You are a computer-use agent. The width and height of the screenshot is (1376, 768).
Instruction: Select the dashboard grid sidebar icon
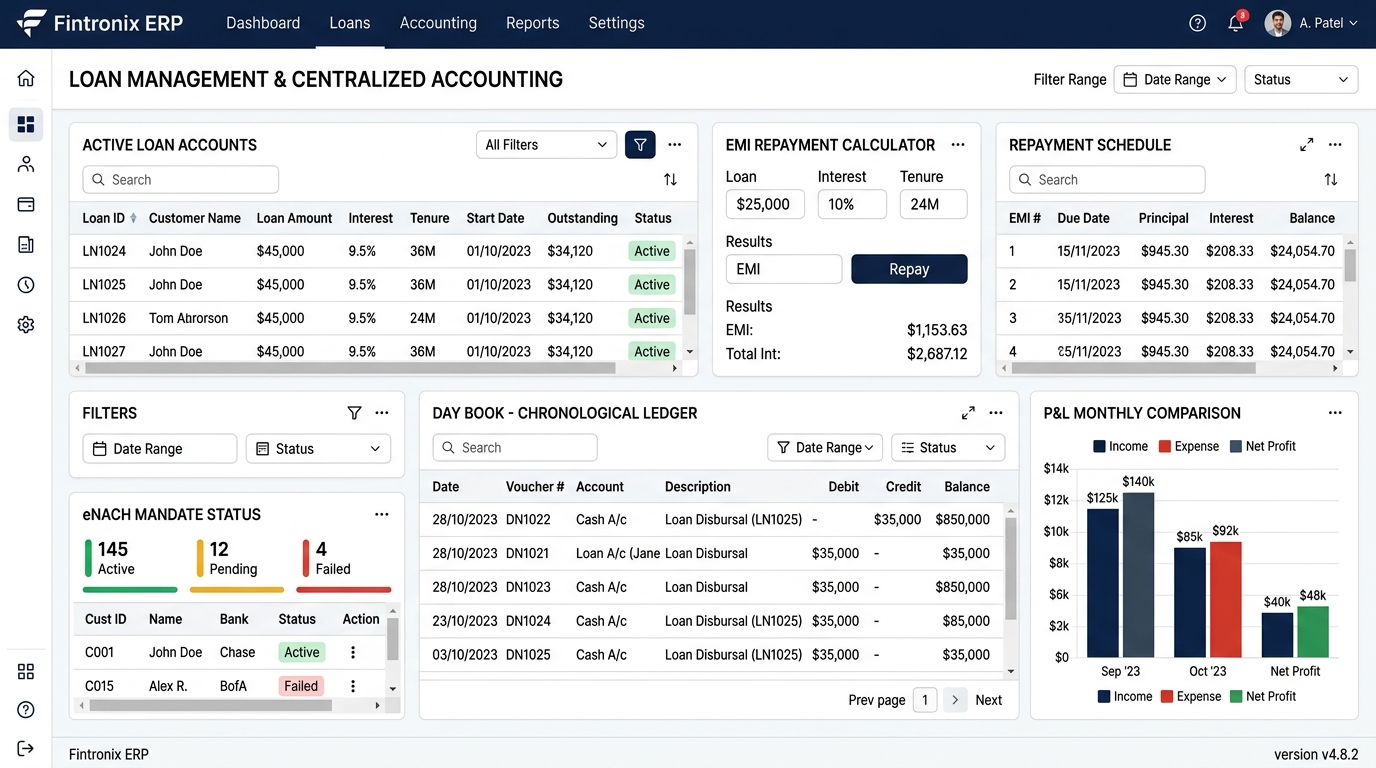coord(26,124)
